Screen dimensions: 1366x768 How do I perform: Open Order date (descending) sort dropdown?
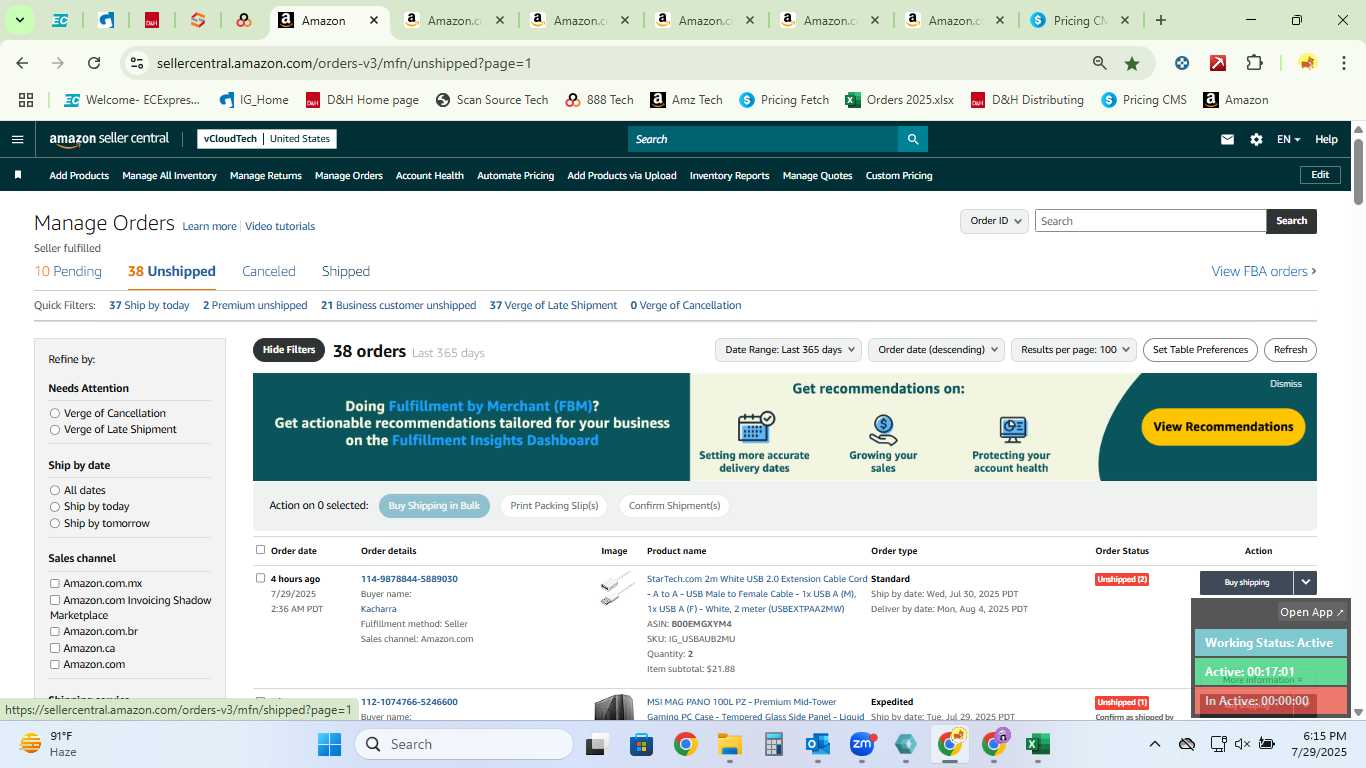click(x=936, y=349)
